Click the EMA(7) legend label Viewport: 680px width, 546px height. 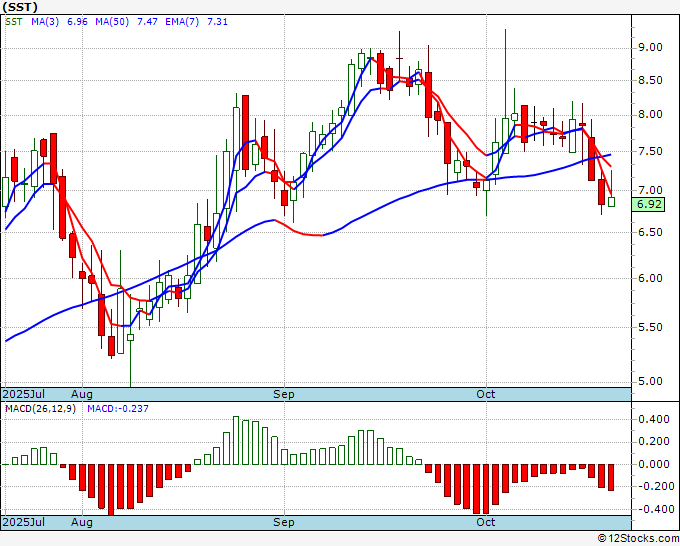pyautogui.click(x=182, y=22)
